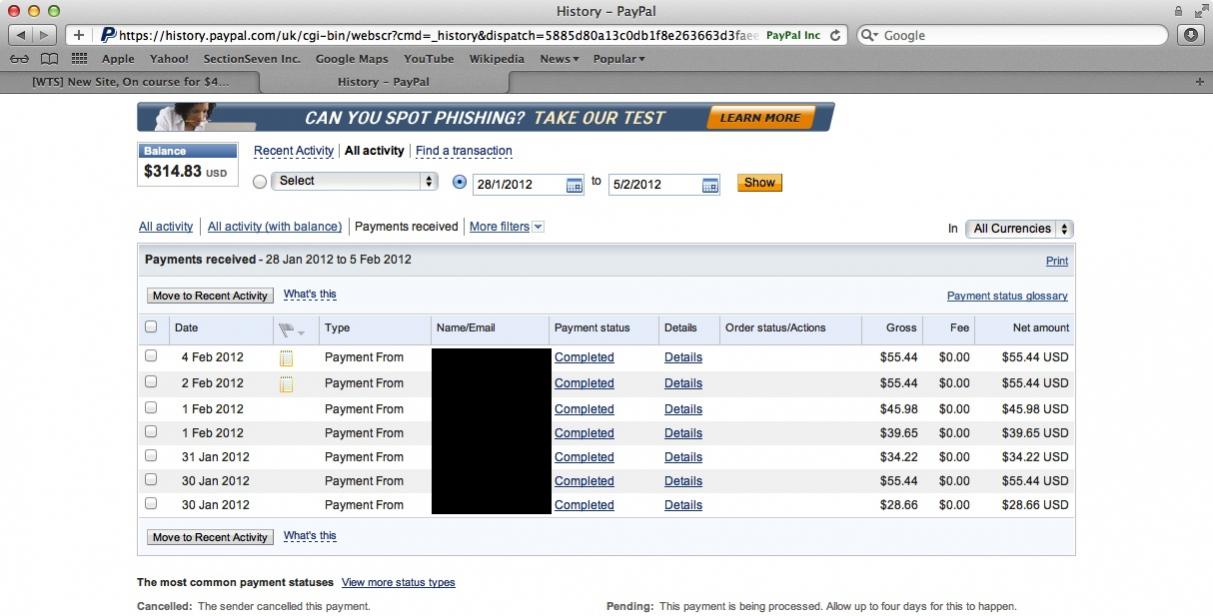Select the radio button beside Select dropdown
This screenshot has width=1213, height=616.
[x=260, y=182]
